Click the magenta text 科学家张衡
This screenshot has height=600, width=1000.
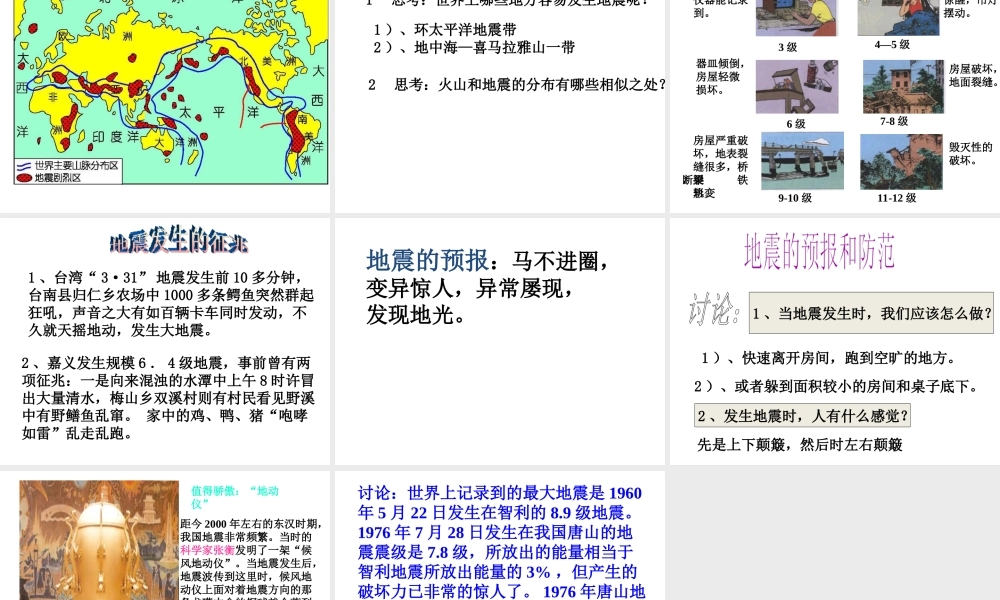[x=207, y=550]
